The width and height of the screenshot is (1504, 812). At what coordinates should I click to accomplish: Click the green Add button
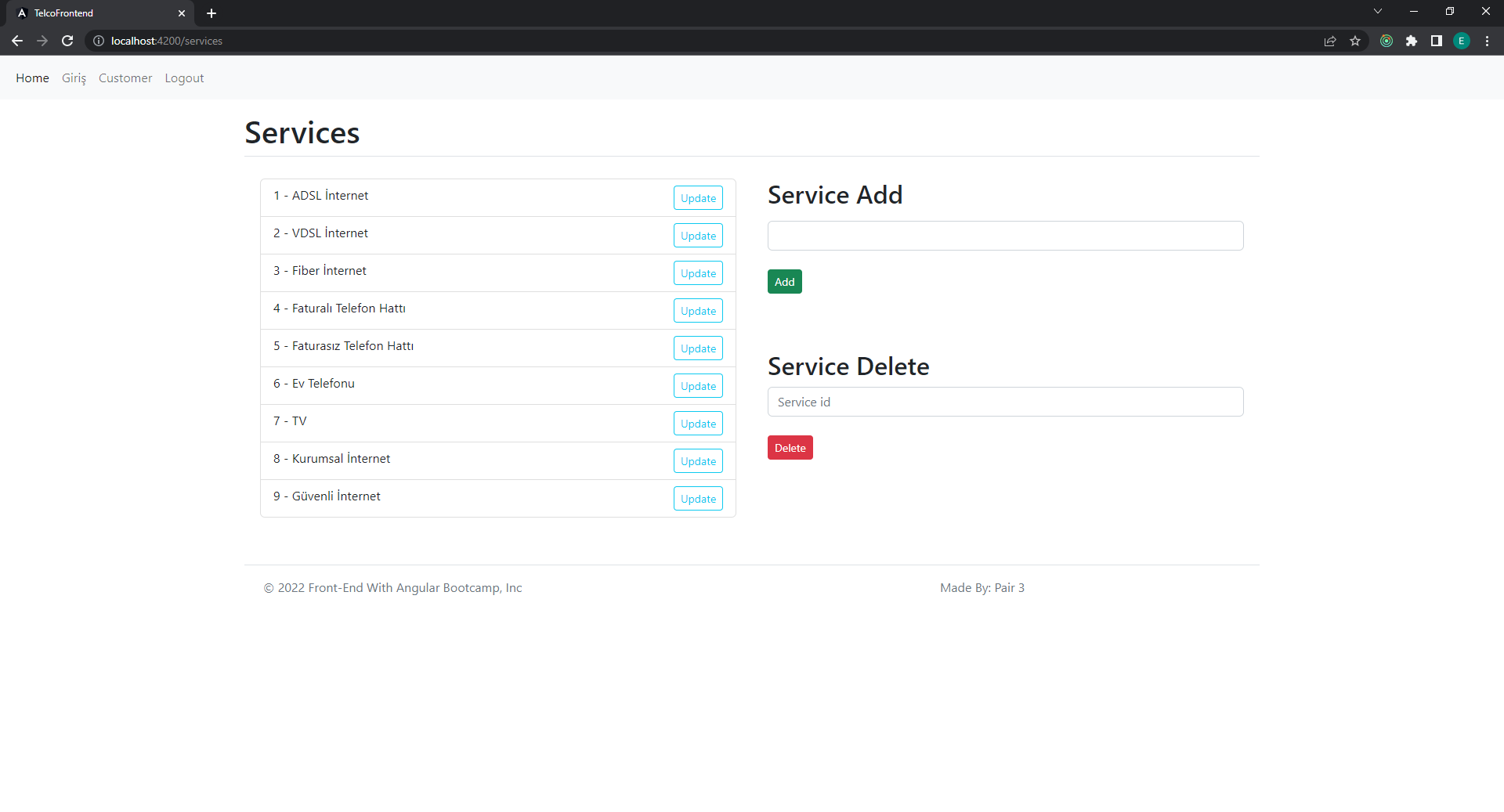pos(784,281)
